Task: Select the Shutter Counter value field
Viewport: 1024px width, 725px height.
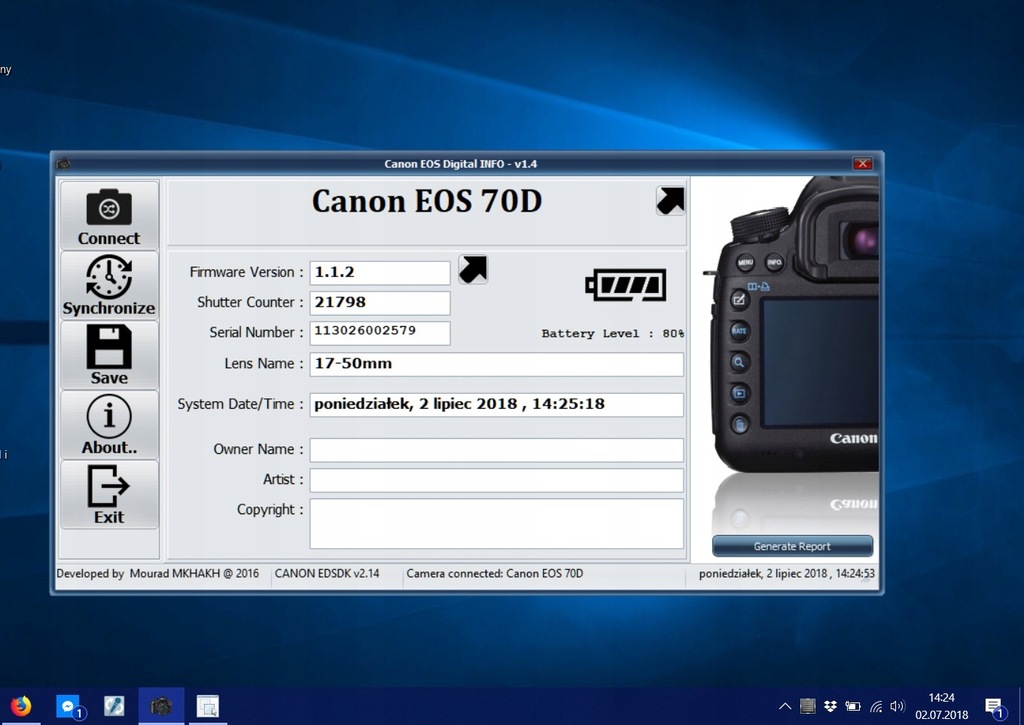Action: 379,302
